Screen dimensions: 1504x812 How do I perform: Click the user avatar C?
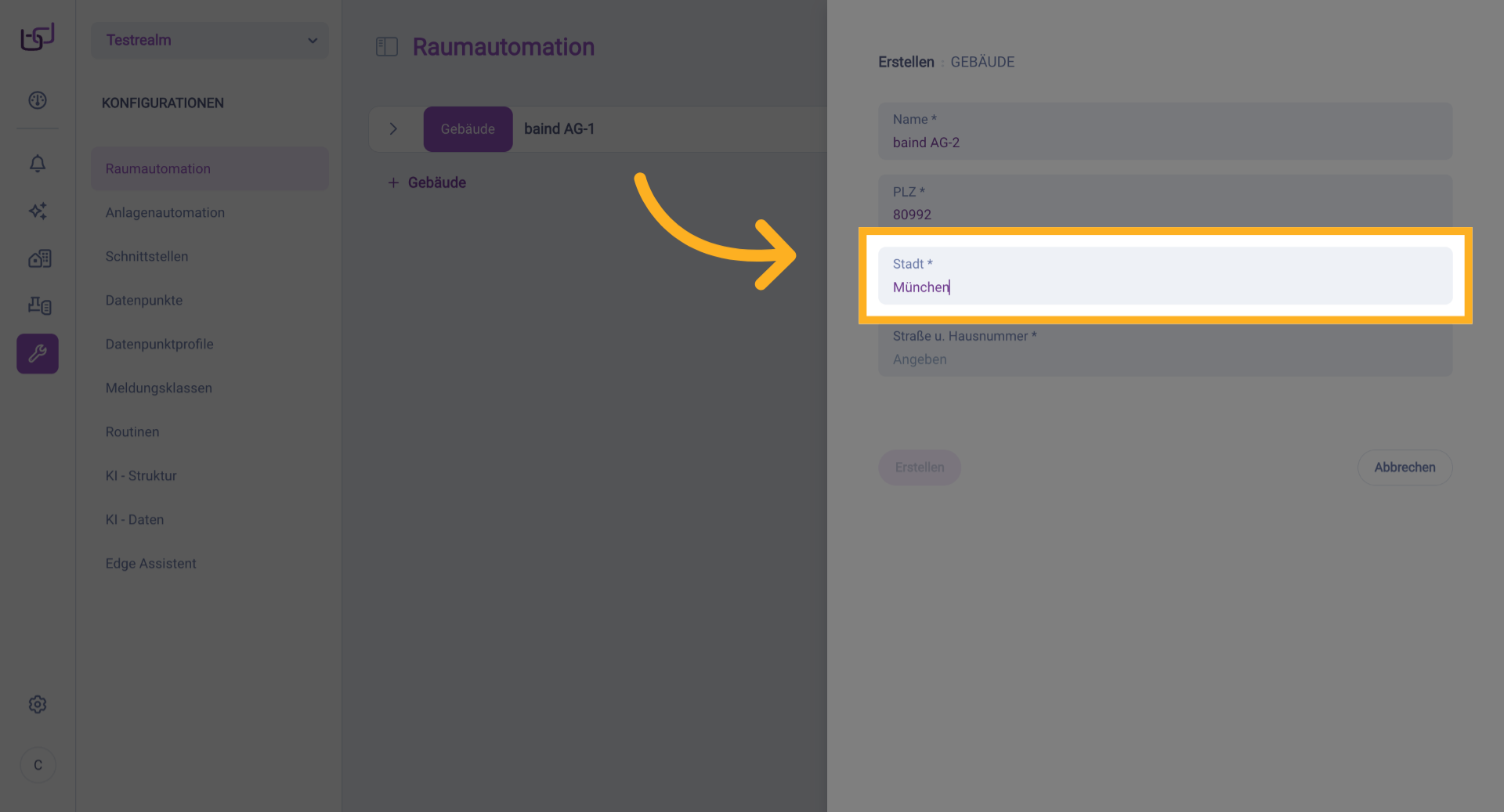point(38,765)
